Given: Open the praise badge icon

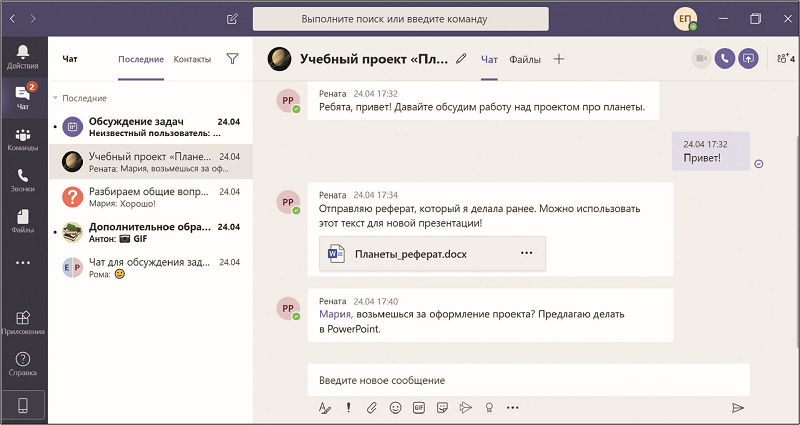Looking at the screenshot, I should (489, 407).
